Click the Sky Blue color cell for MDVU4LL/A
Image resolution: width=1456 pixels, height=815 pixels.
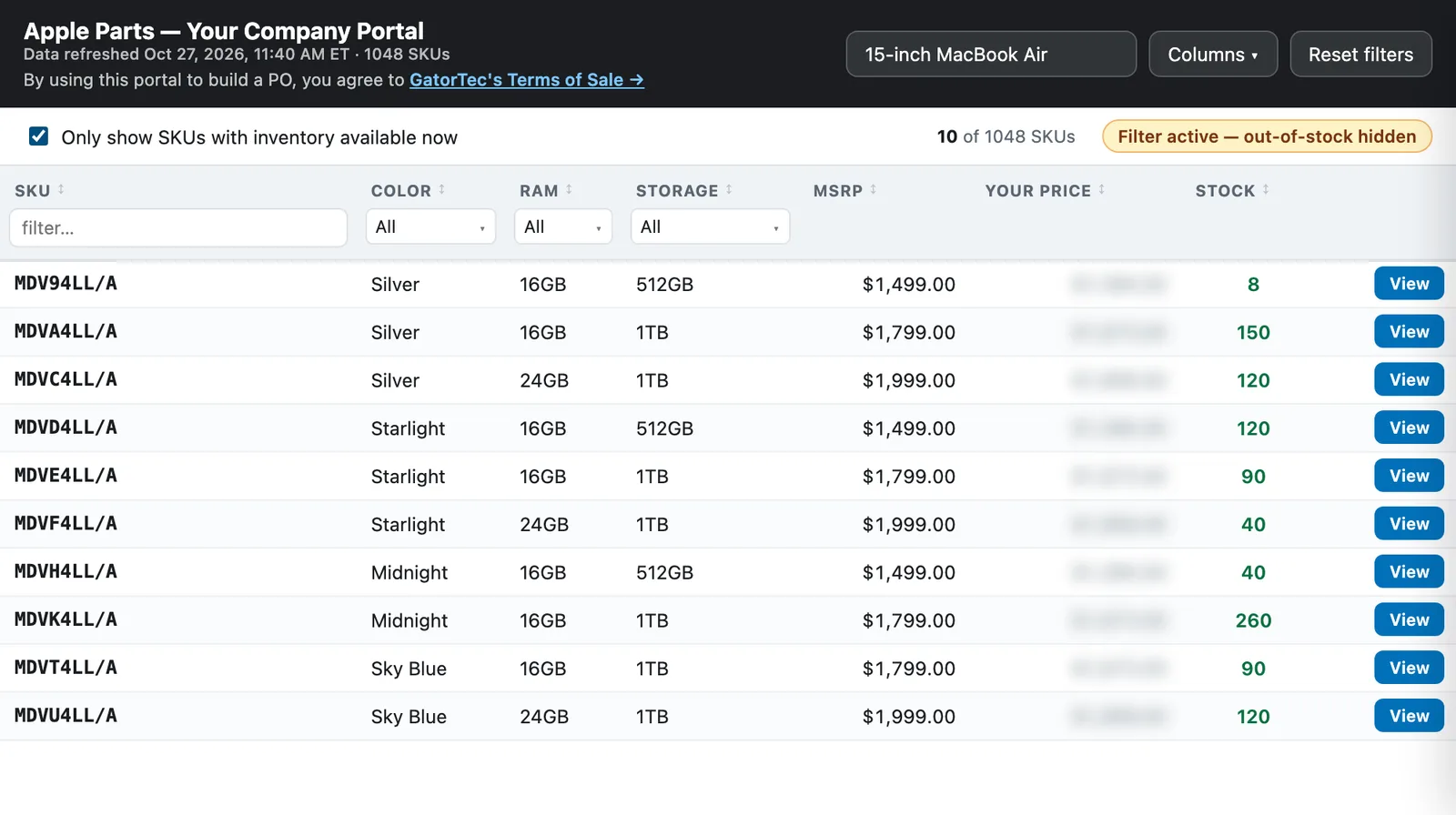click(409, 717)
